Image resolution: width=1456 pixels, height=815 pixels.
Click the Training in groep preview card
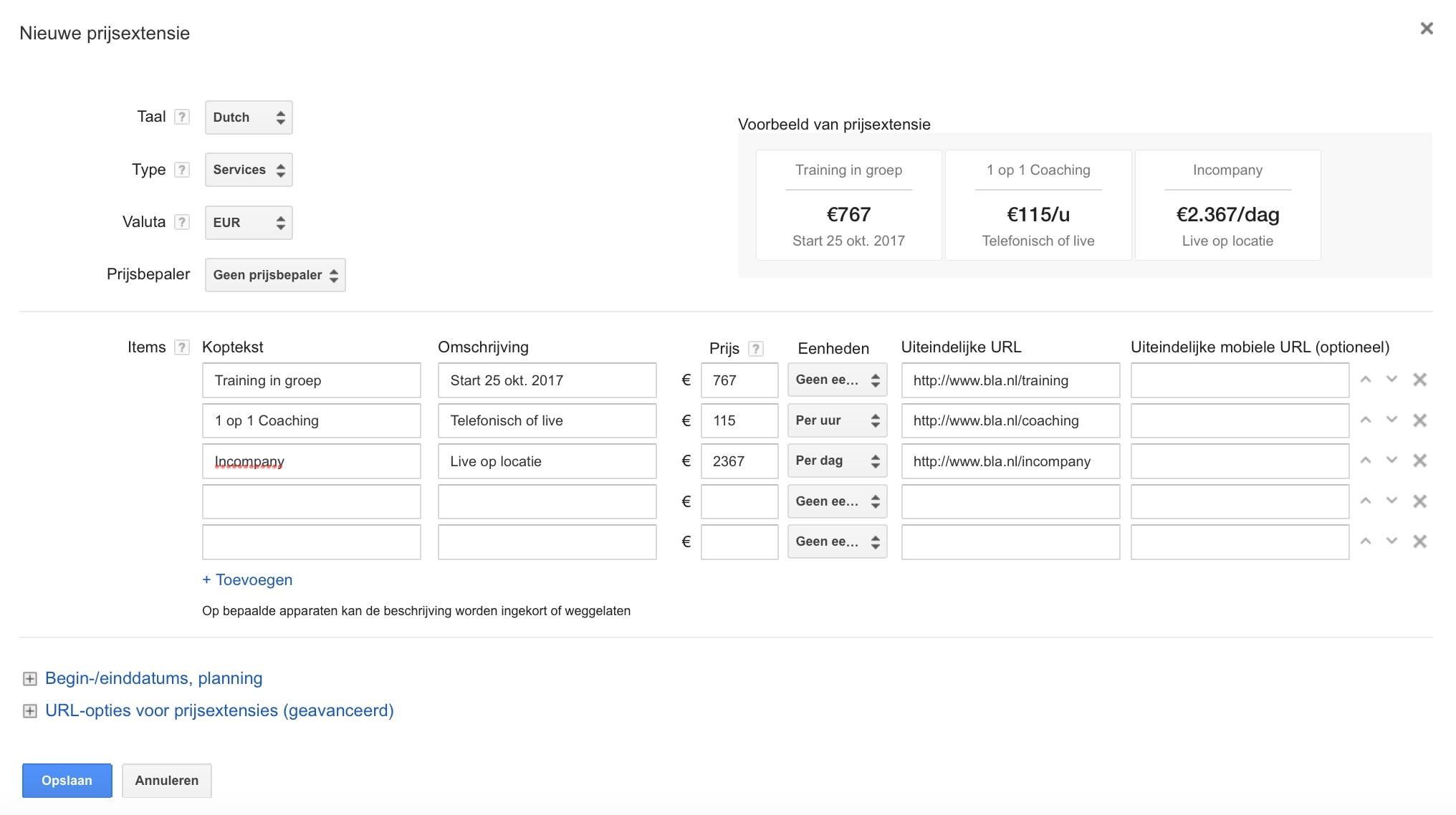coord(848,205)
